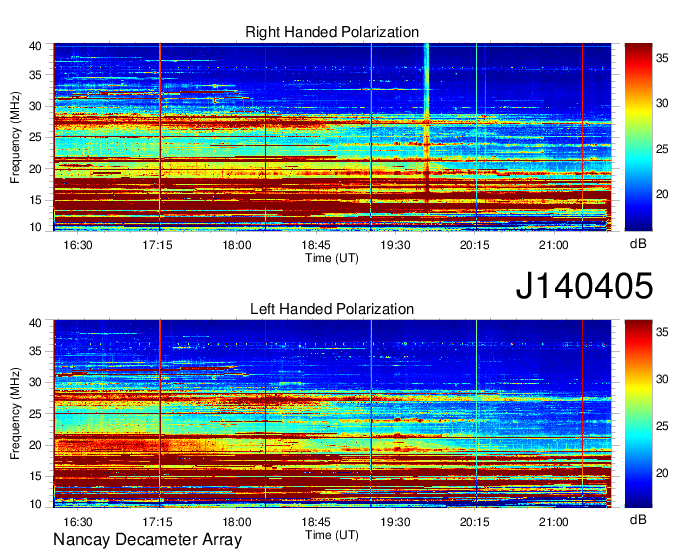Screen dimensions: 680x552
Task: Click the 15 MHz tick on the bottom plot
Action: click(x=35, y=477)
